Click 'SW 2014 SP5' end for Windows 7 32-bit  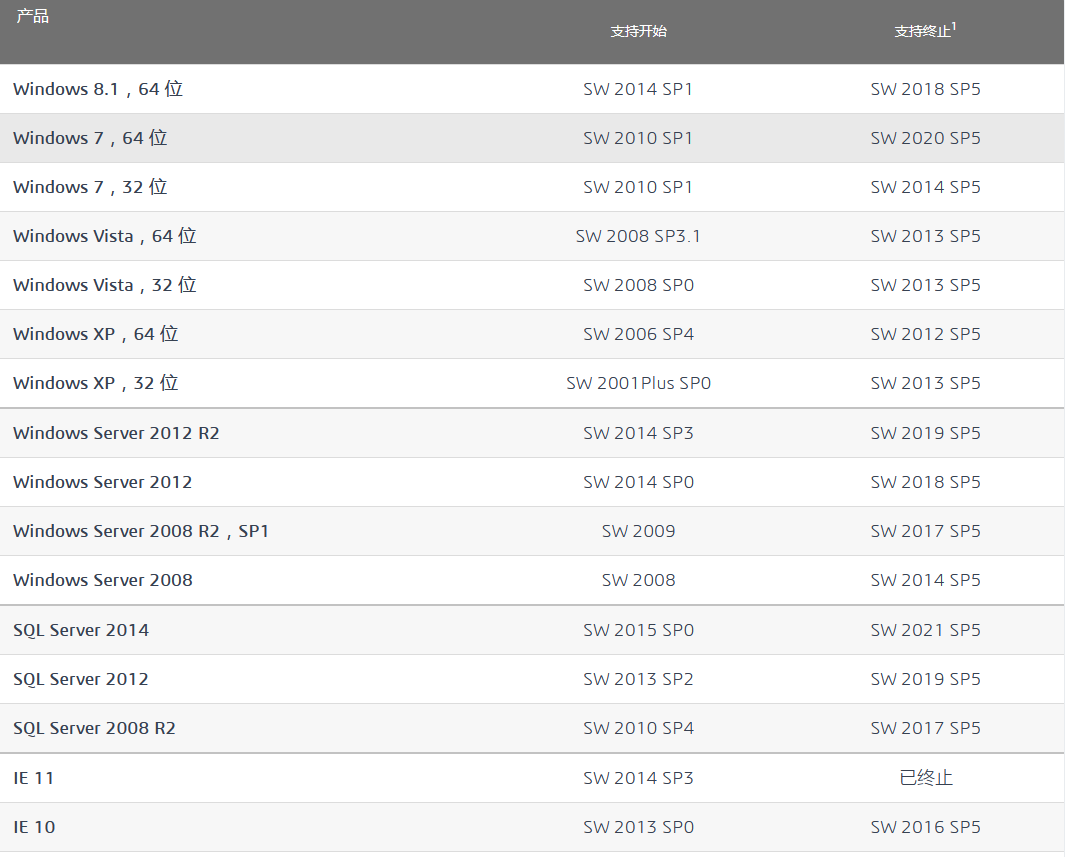click(925, 187)
